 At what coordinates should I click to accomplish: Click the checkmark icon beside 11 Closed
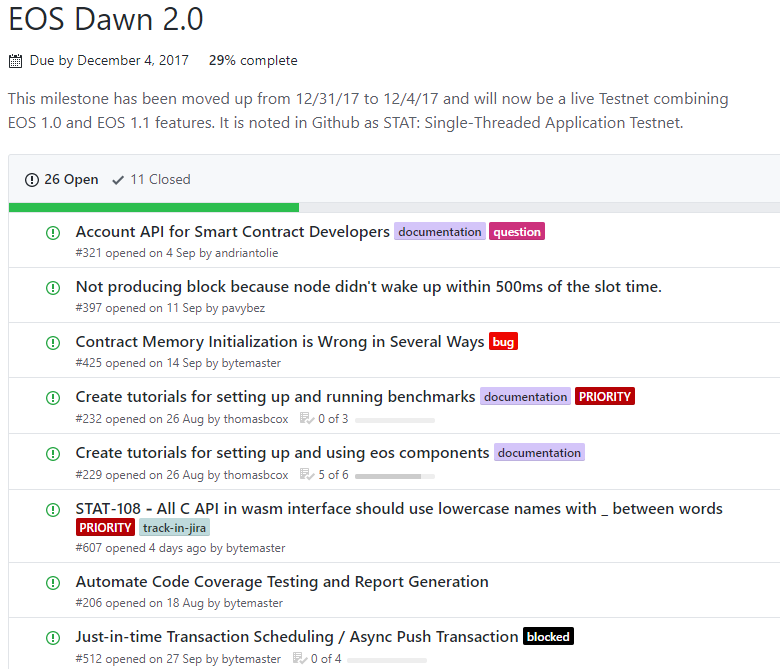click(x=118, y=180)
